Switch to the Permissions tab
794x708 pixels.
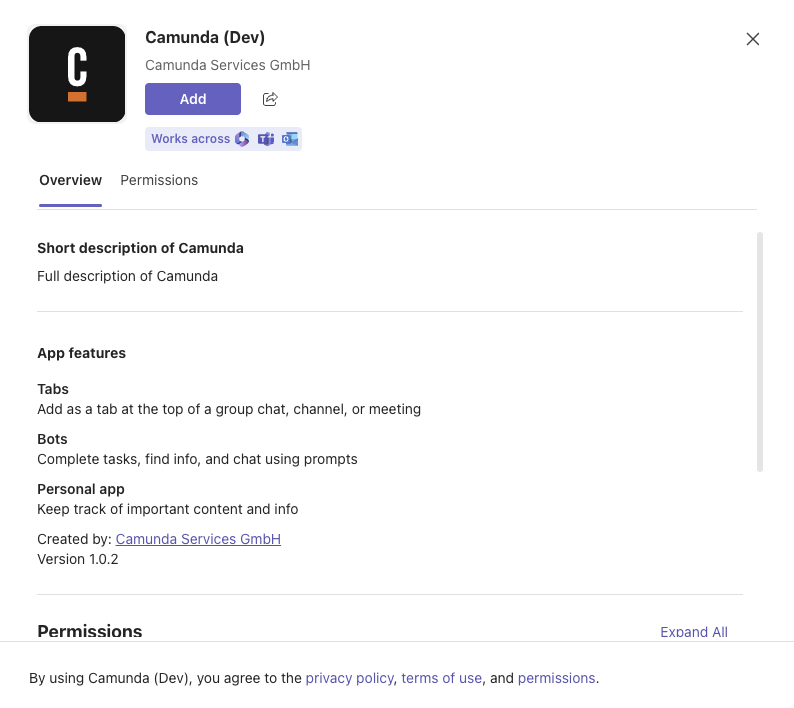click(x=159, y=180)
